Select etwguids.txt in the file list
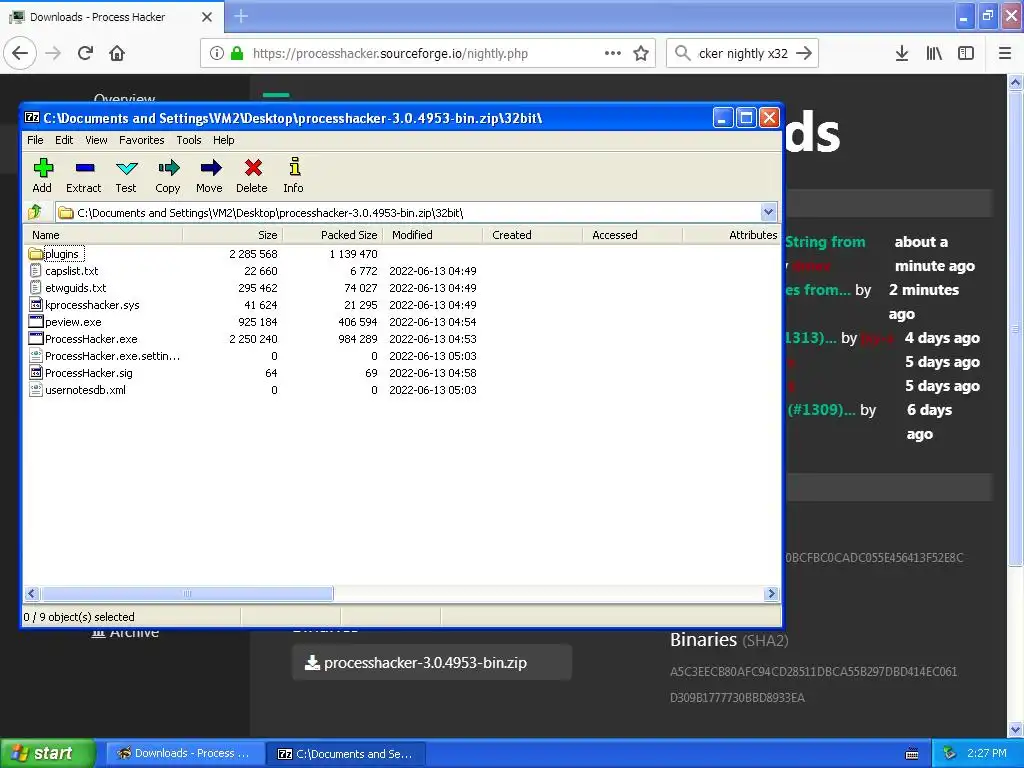This screenshot has width=1024, height=768. 75,288
